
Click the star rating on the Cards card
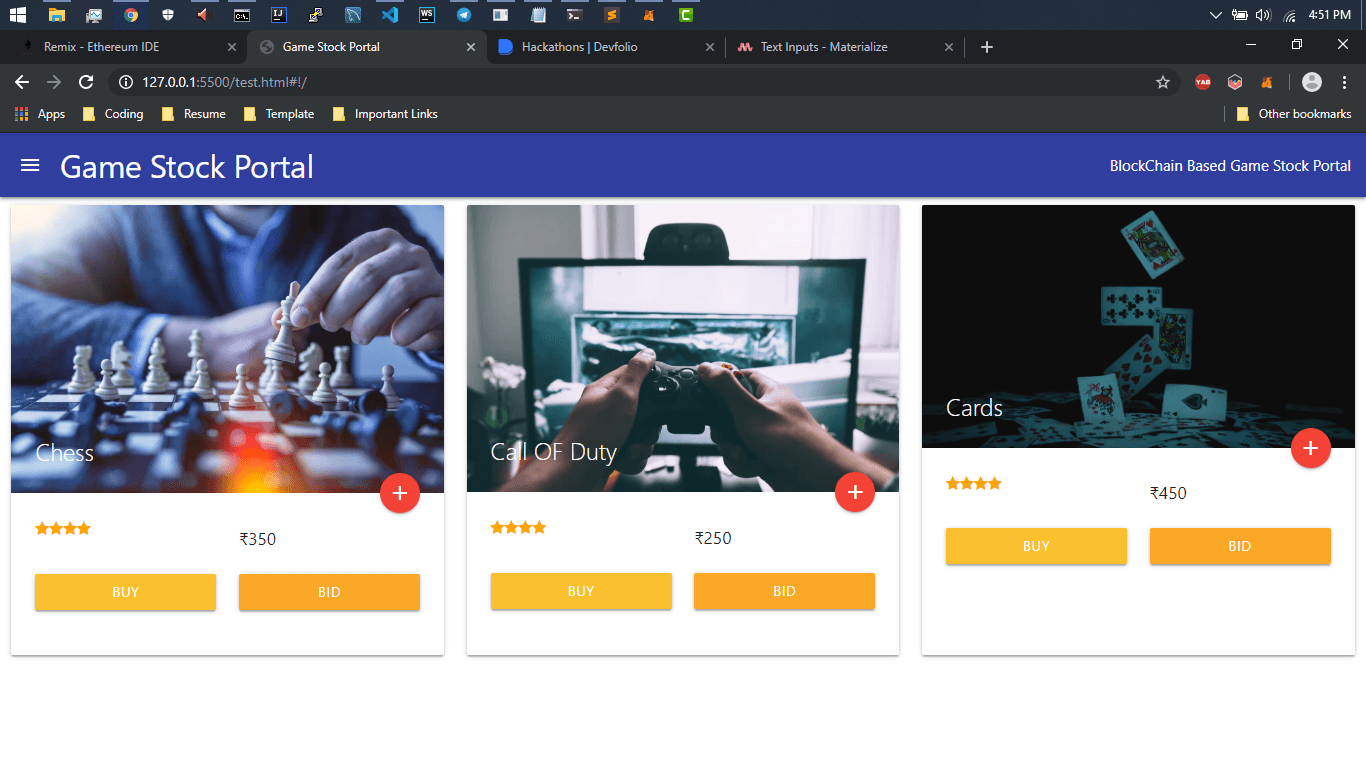pos(974,483)
